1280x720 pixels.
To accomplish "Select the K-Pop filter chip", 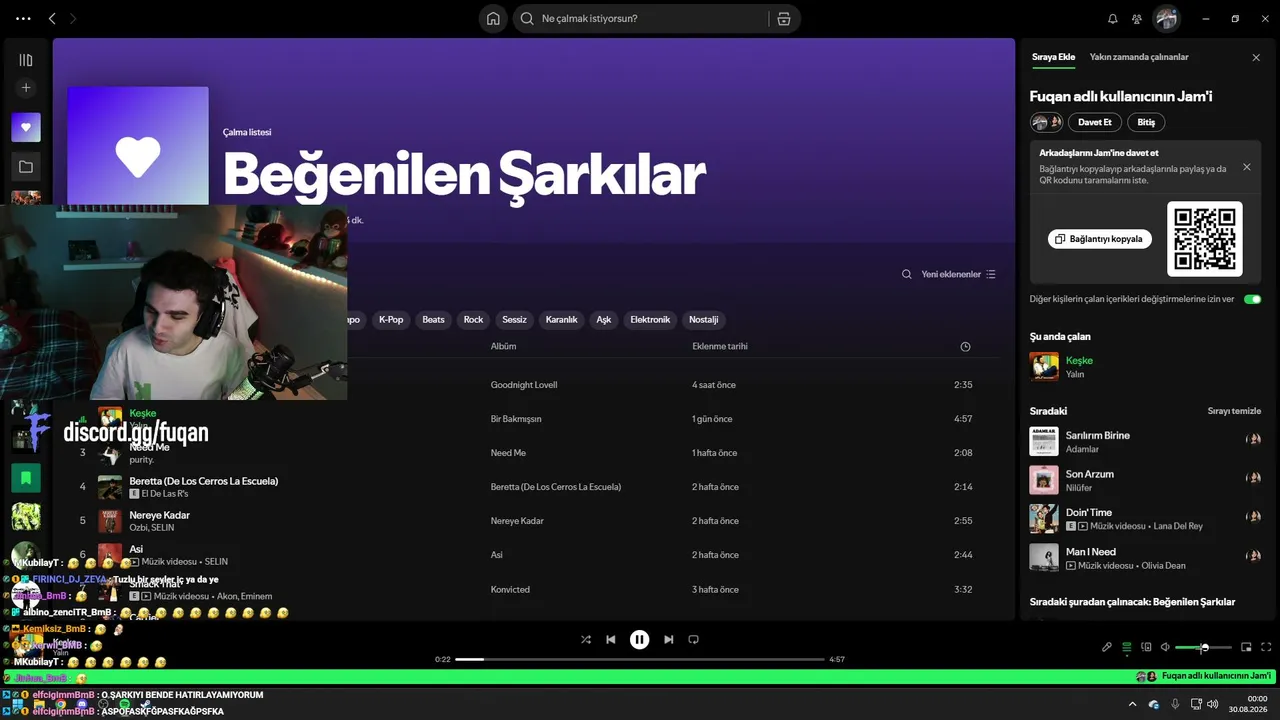I will [x=391, y=320].
